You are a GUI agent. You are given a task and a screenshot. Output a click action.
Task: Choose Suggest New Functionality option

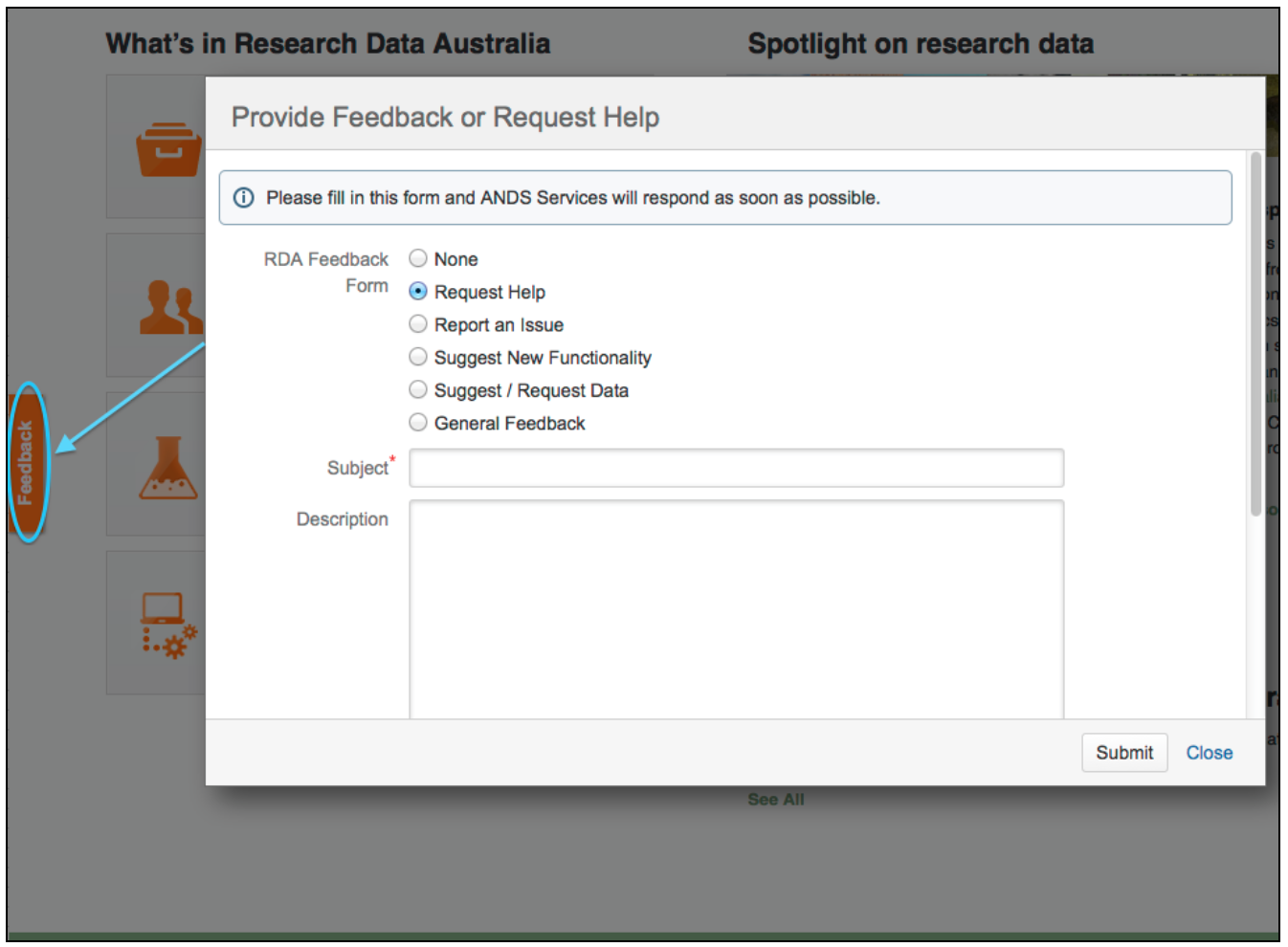[418, 357]
